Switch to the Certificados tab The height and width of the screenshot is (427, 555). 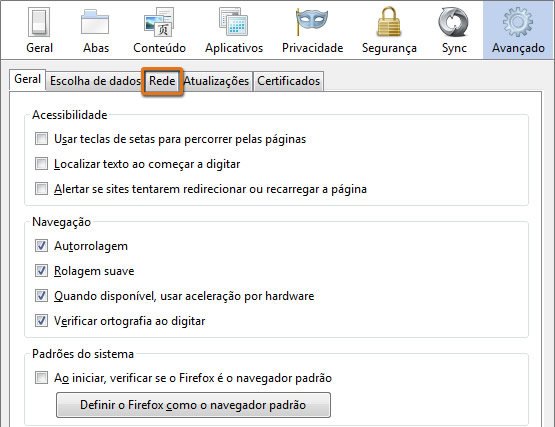coord(288,81)
